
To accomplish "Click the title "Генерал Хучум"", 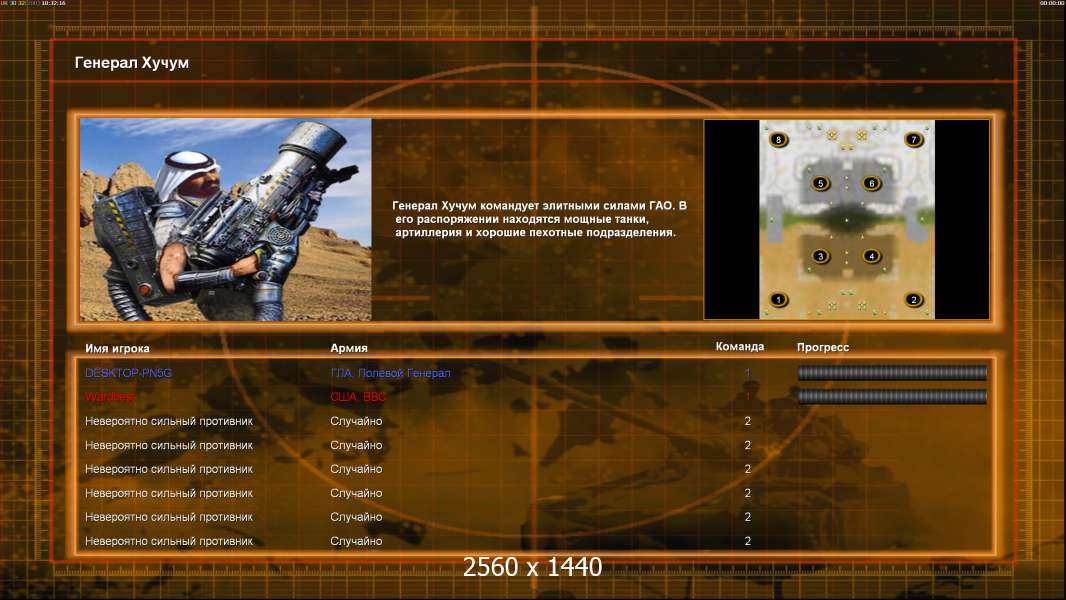I will click(132, 63).
